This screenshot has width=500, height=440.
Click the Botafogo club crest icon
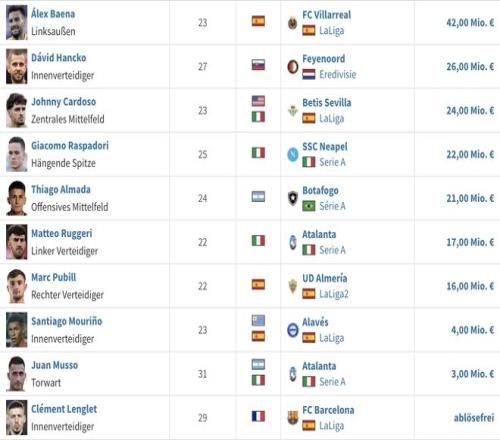[x=292, y=198]
